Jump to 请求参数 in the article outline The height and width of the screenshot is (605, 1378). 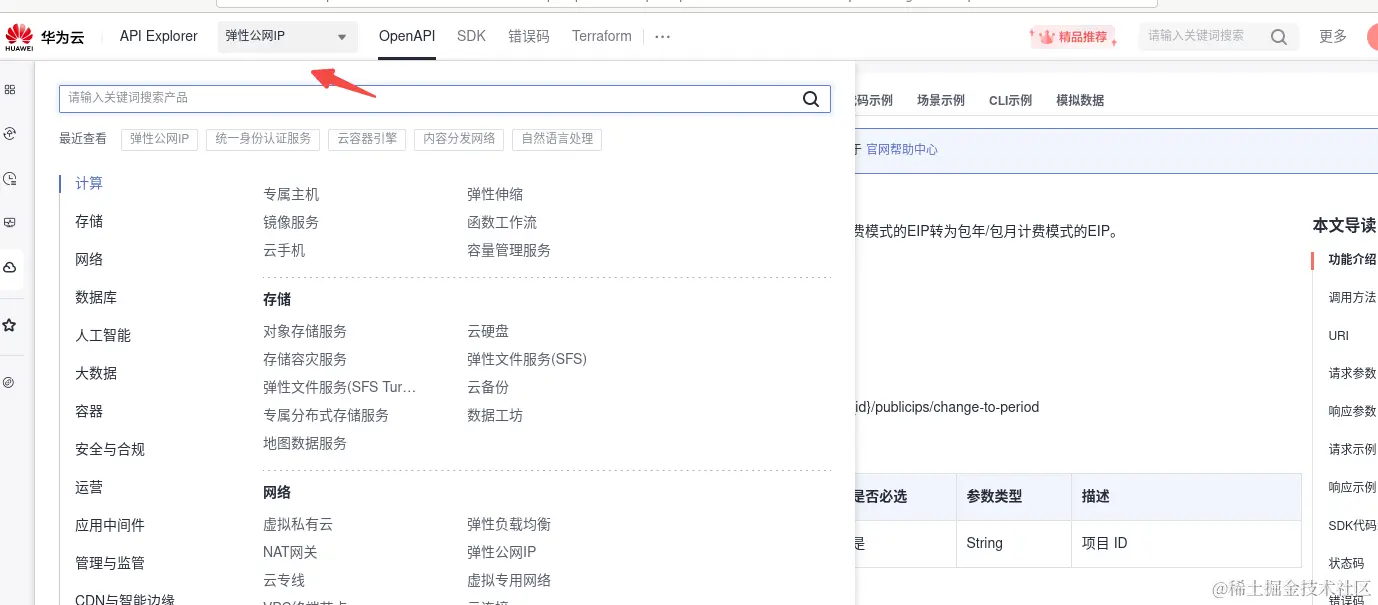coord(1352,373)
